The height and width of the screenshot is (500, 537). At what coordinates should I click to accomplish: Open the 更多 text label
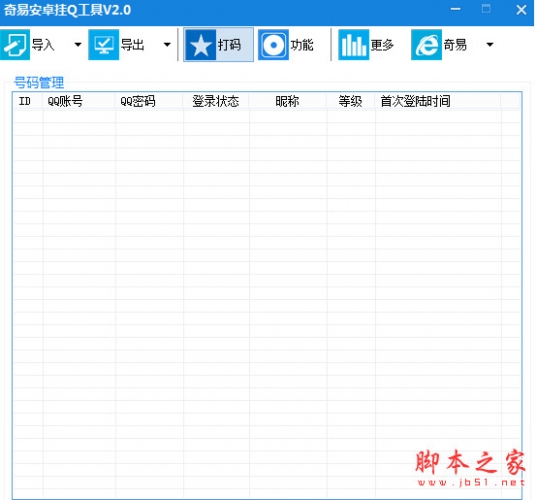click(383, 45)
